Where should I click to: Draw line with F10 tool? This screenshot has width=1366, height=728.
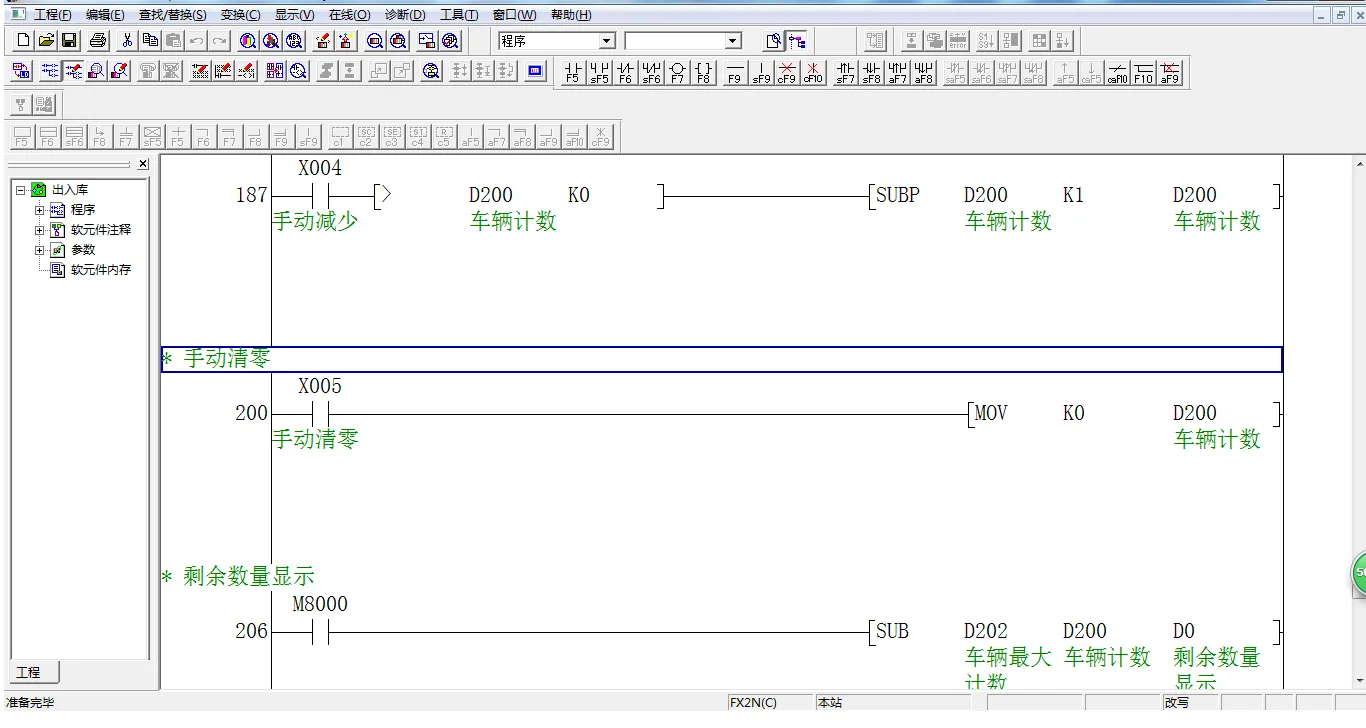tap(1143, 73)
